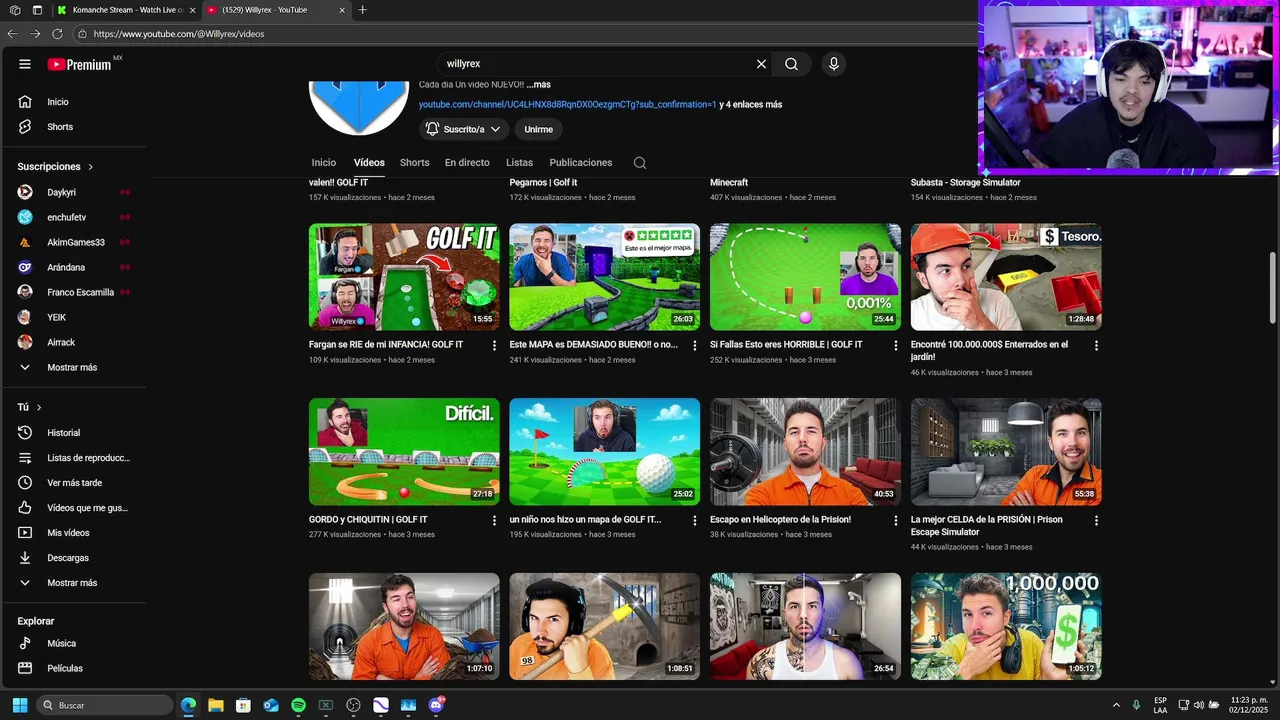Open a new browser tab
Image resolution: width=1280 pixels, height=720 pixels.
pyautogui.click(x=362, y=10)
